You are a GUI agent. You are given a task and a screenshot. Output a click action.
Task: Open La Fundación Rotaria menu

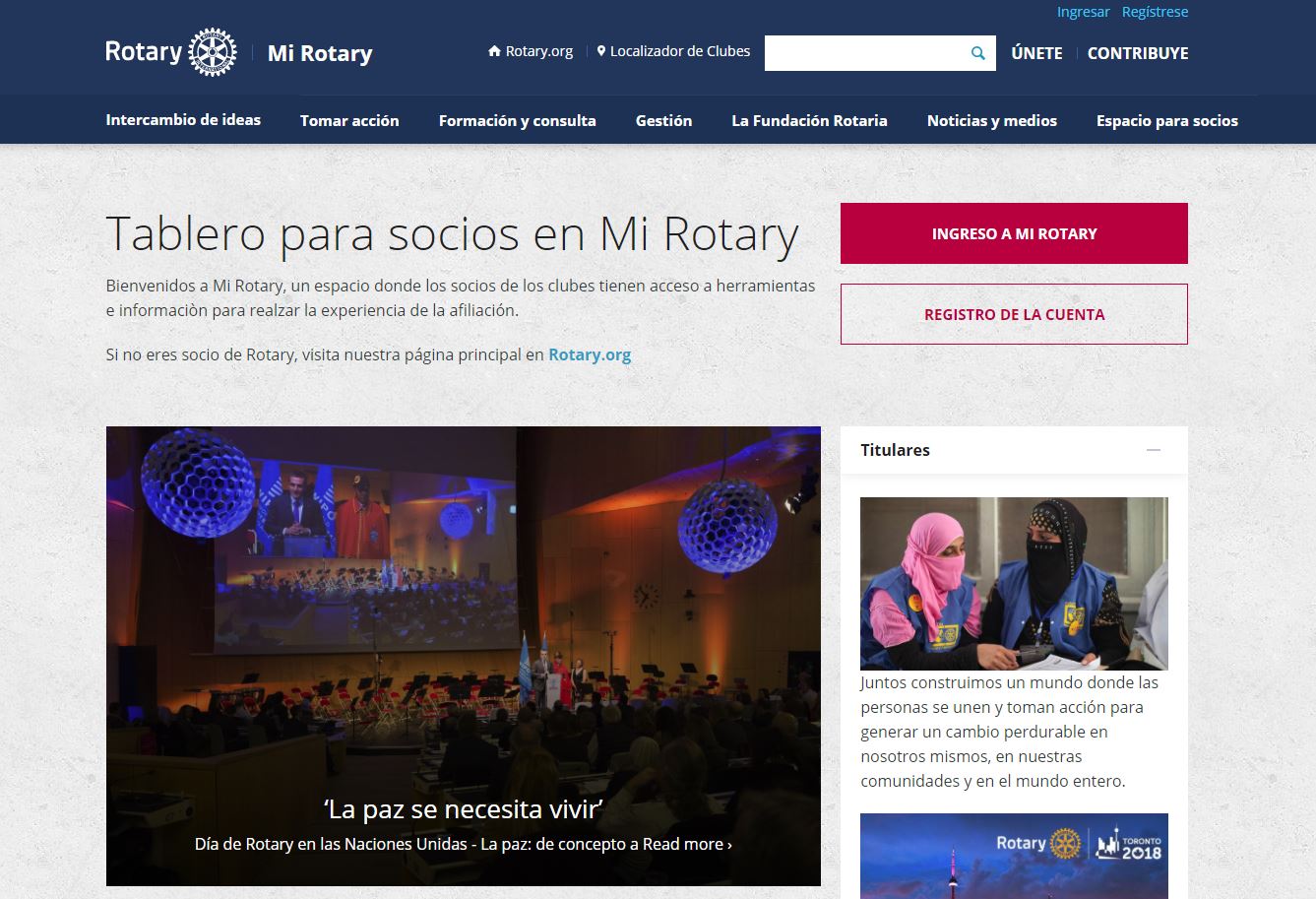pyautogui.click(x=809, y=121)
